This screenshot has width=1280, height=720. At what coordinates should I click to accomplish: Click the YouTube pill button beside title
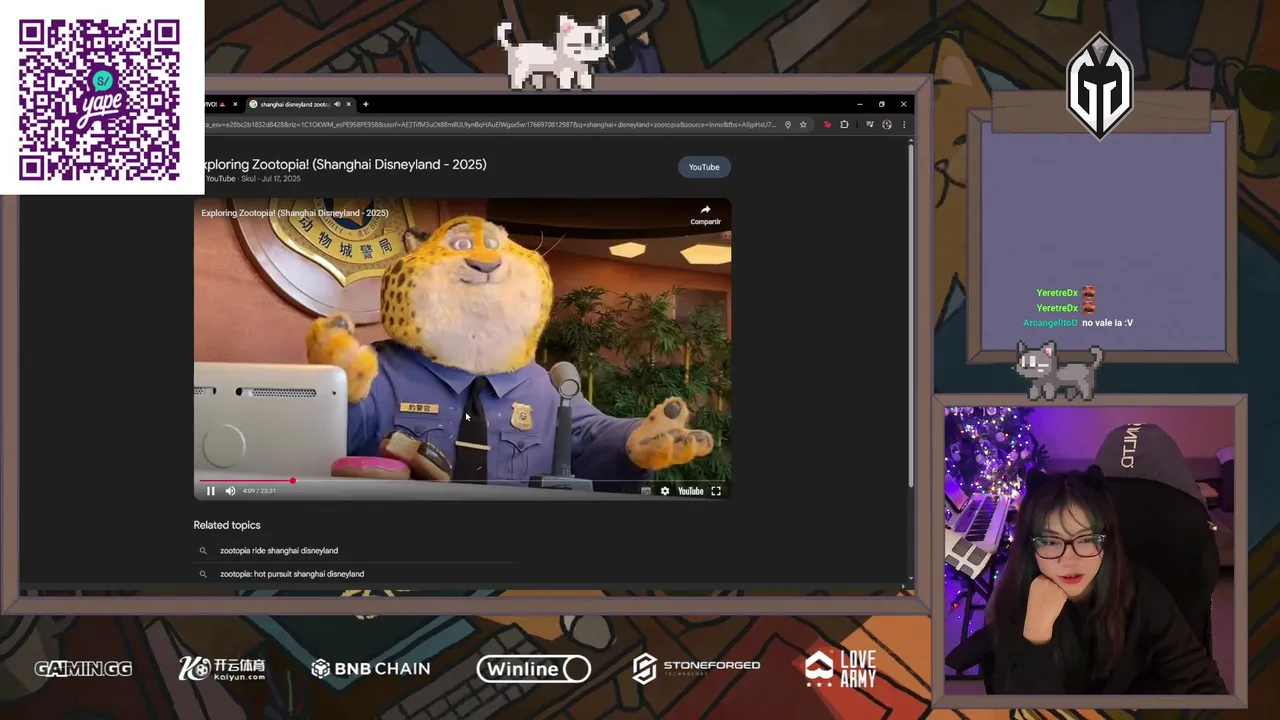click(x=704, y=167)
